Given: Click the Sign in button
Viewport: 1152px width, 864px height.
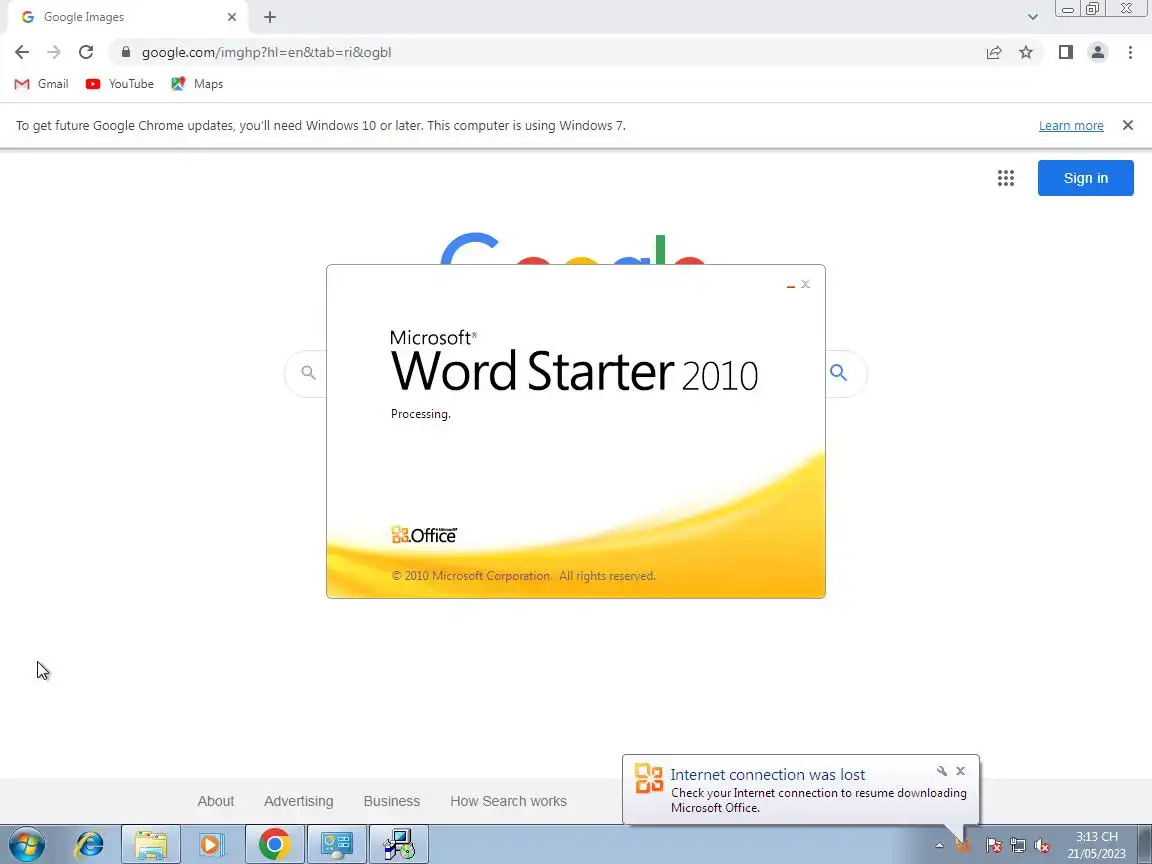Looking at the screenshot, I should point(1085,178).
